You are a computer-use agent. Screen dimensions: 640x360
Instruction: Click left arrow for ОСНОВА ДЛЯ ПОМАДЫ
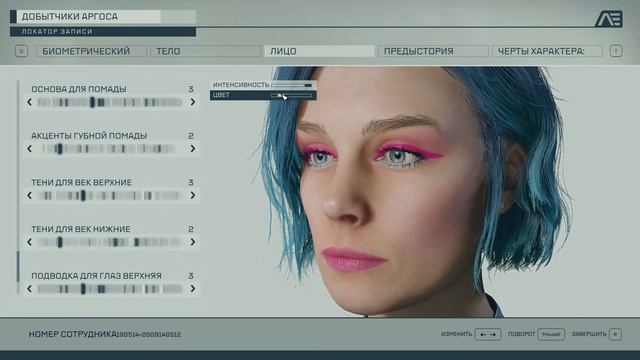click(29, 102)
